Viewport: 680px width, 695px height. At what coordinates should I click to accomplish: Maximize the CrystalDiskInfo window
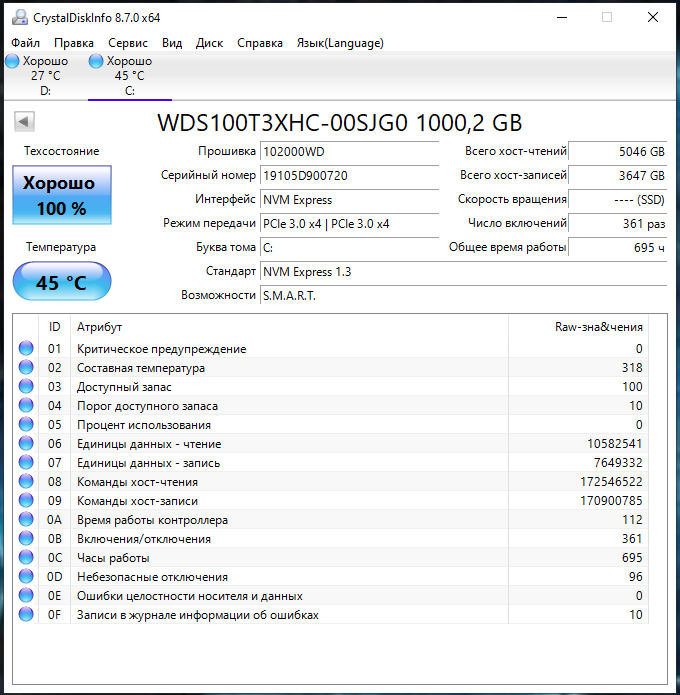[607, 17]
